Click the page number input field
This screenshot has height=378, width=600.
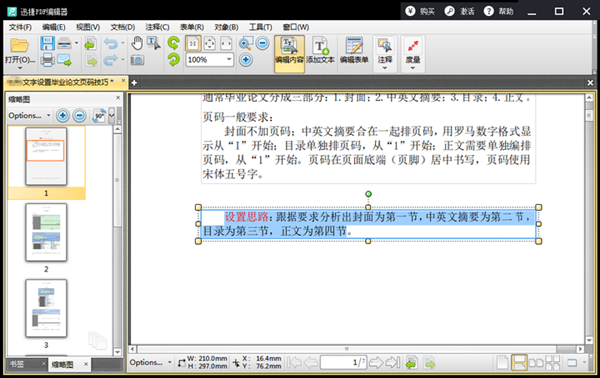pos(343,362)
